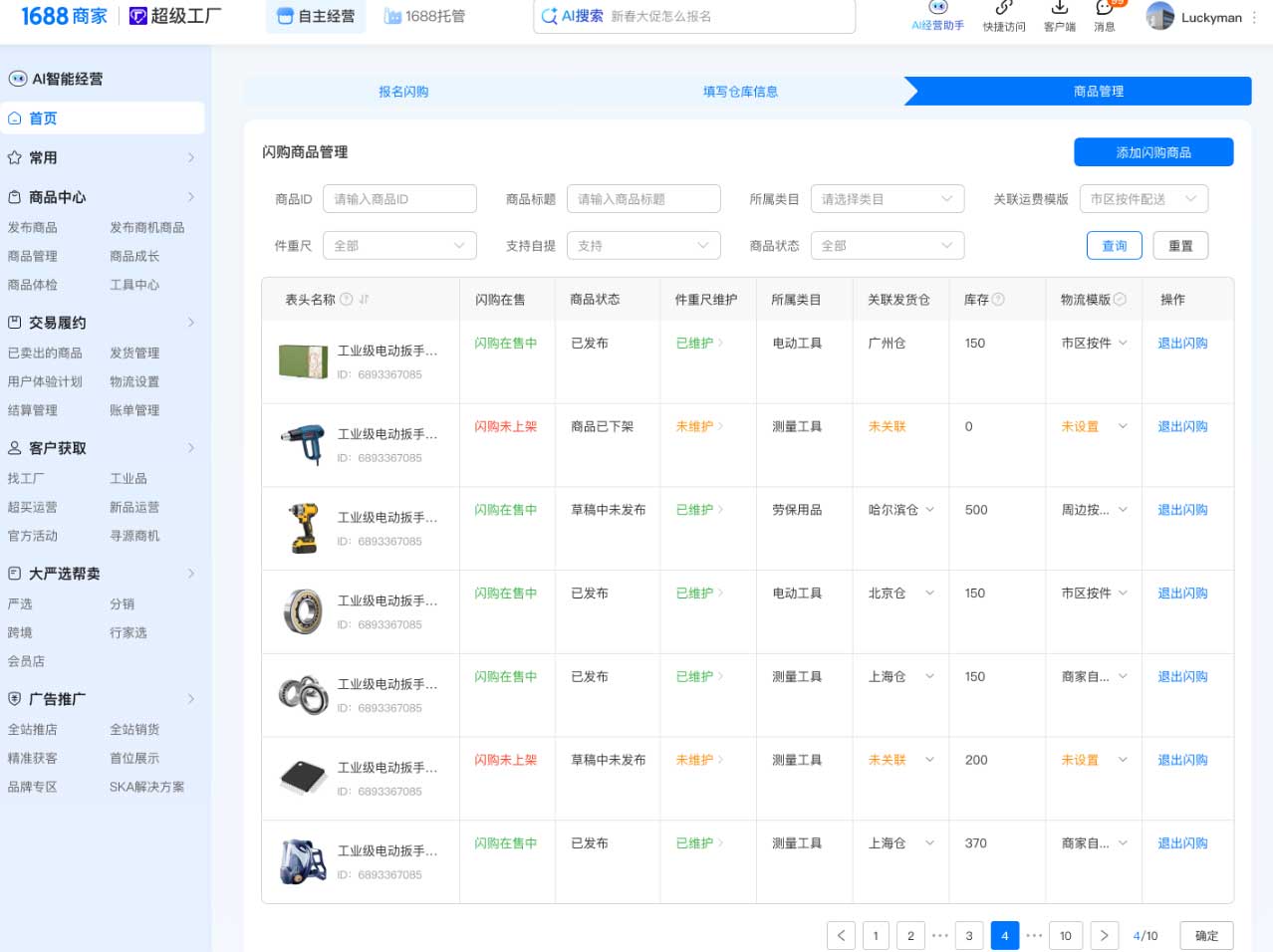The image size is (1273, 952).
Task: Go to page 10
Action: point(1066,935)
